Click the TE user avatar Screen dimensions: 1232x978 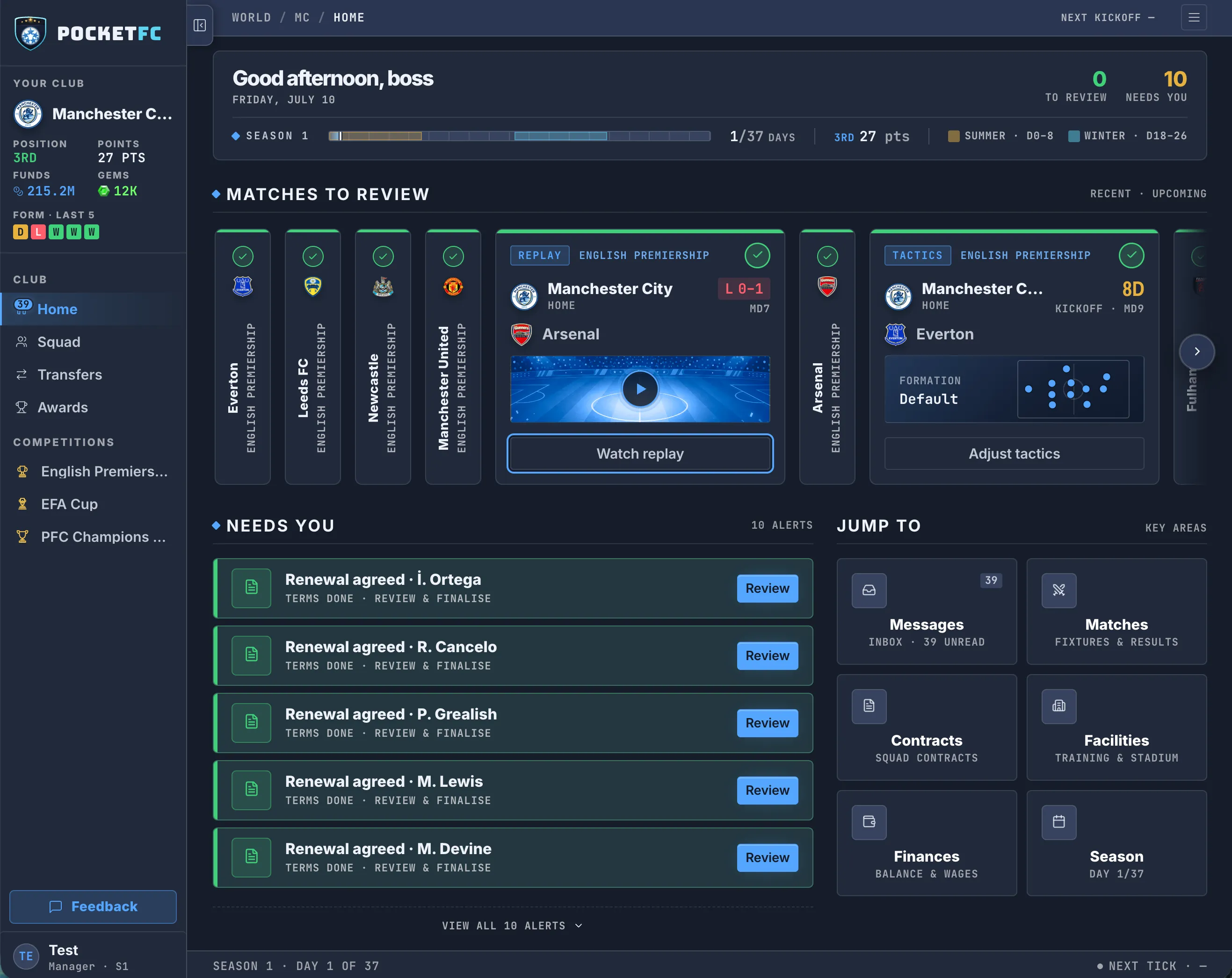click(x=26, y=956)
